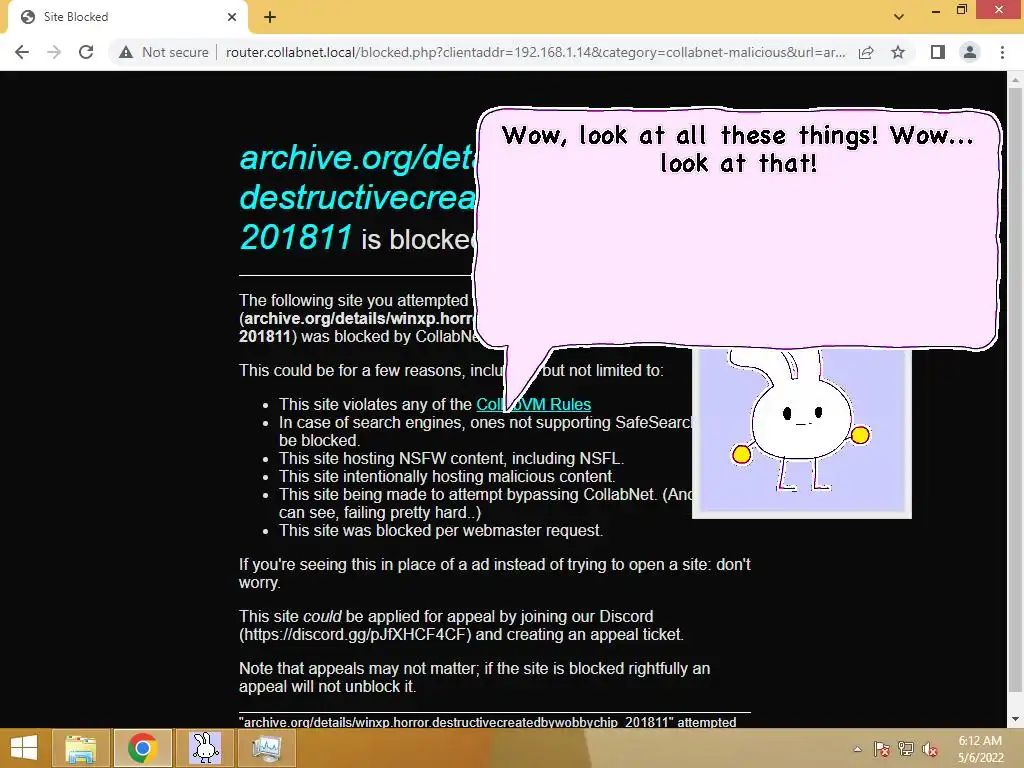Open a new tab with plus button
This screenshot has height=768, width=1024.
pyautogui.click(x=270, y=17)
